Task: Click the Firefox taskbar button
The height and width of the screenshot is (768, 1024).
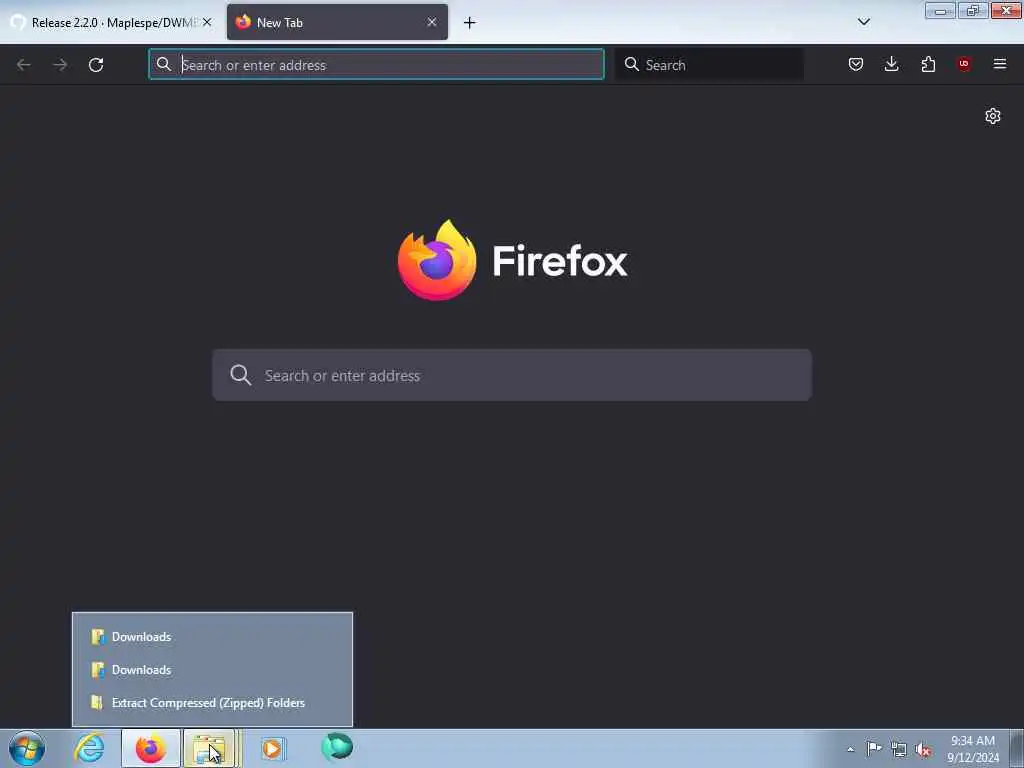Action: [x=151, y=748]
